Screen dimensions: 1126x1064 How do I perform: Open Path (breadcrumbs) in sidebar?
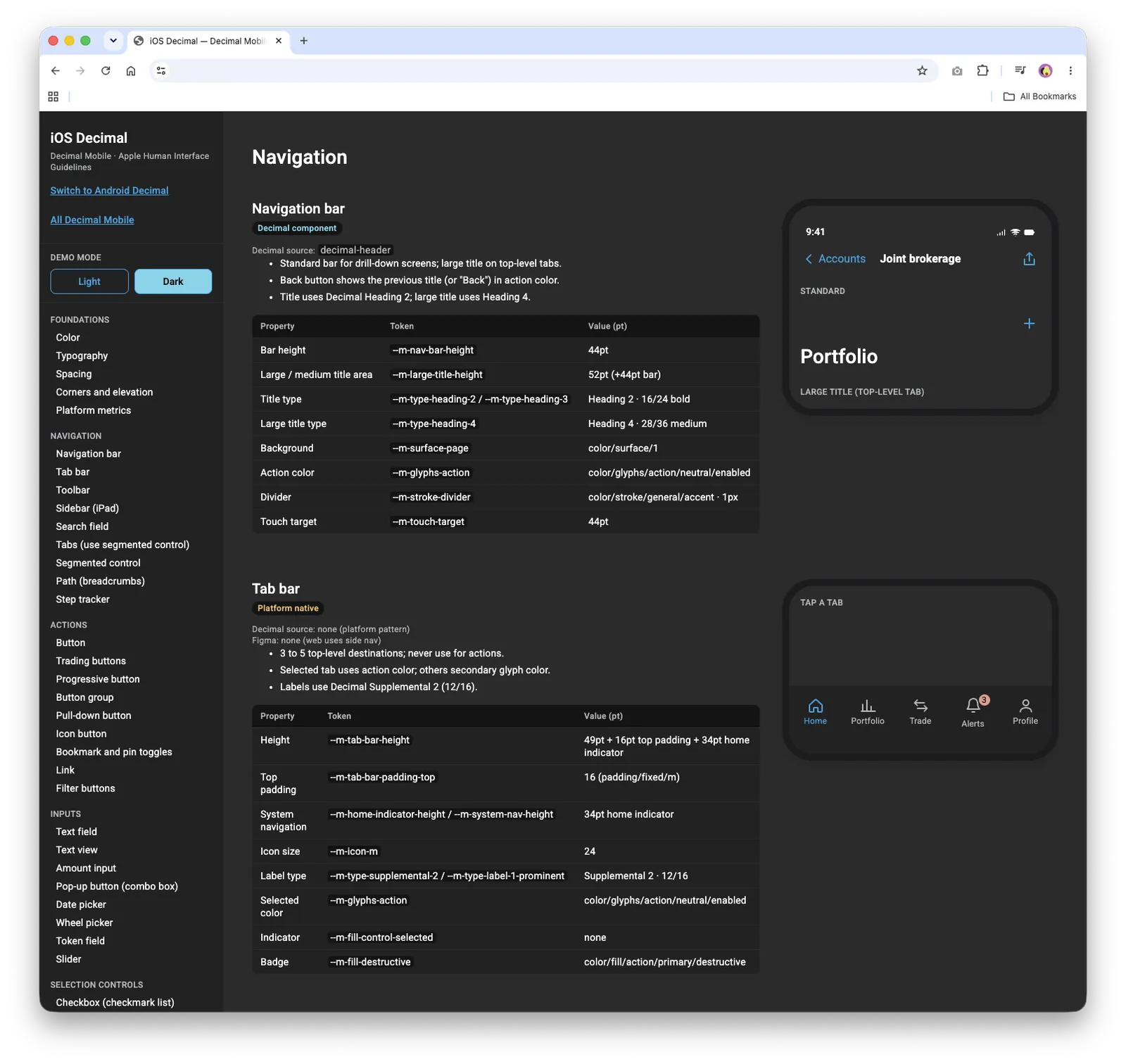click(x=100, y=582)
